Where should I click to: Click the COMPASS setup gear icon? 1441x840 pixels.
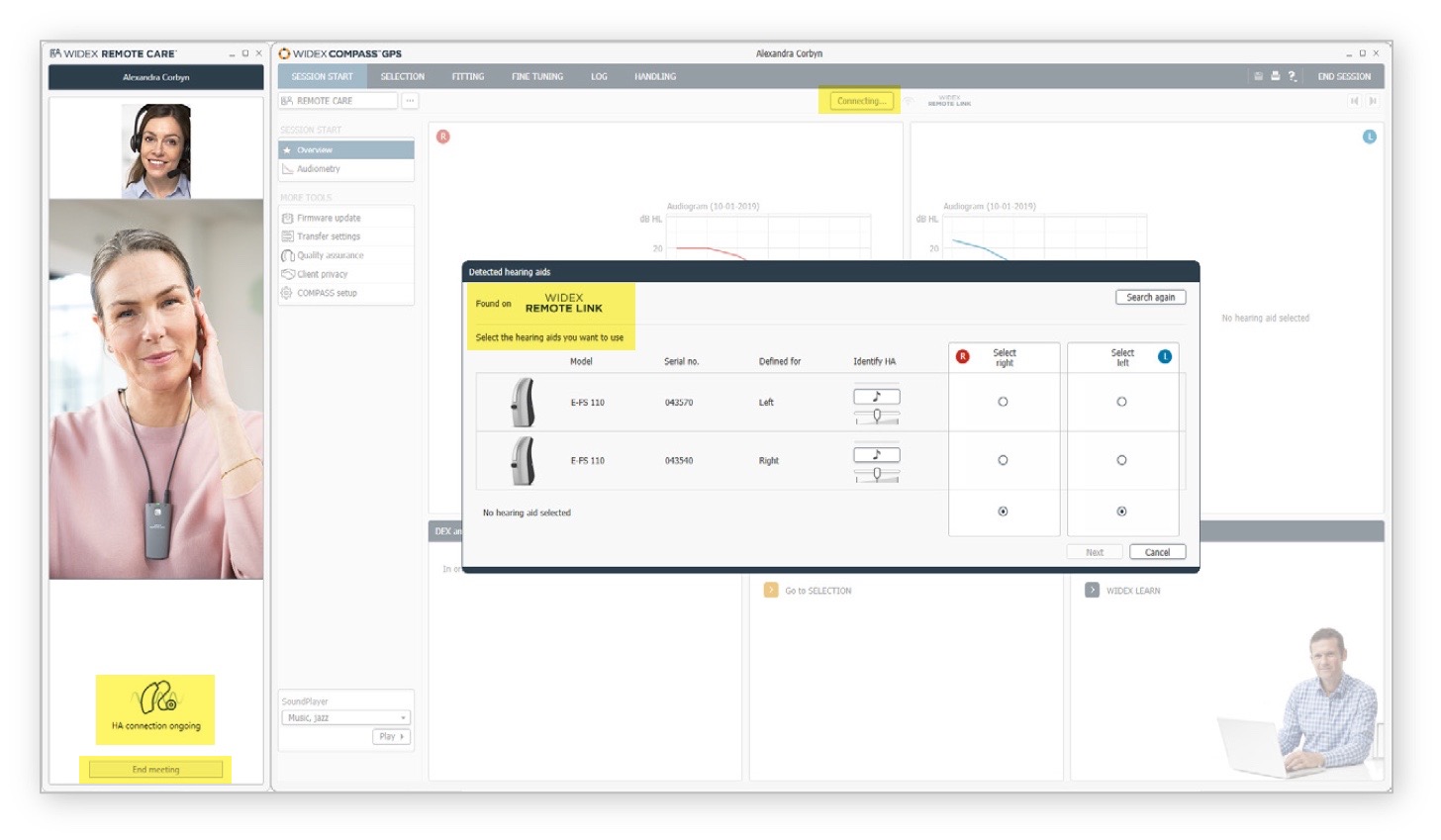[287, 293]
